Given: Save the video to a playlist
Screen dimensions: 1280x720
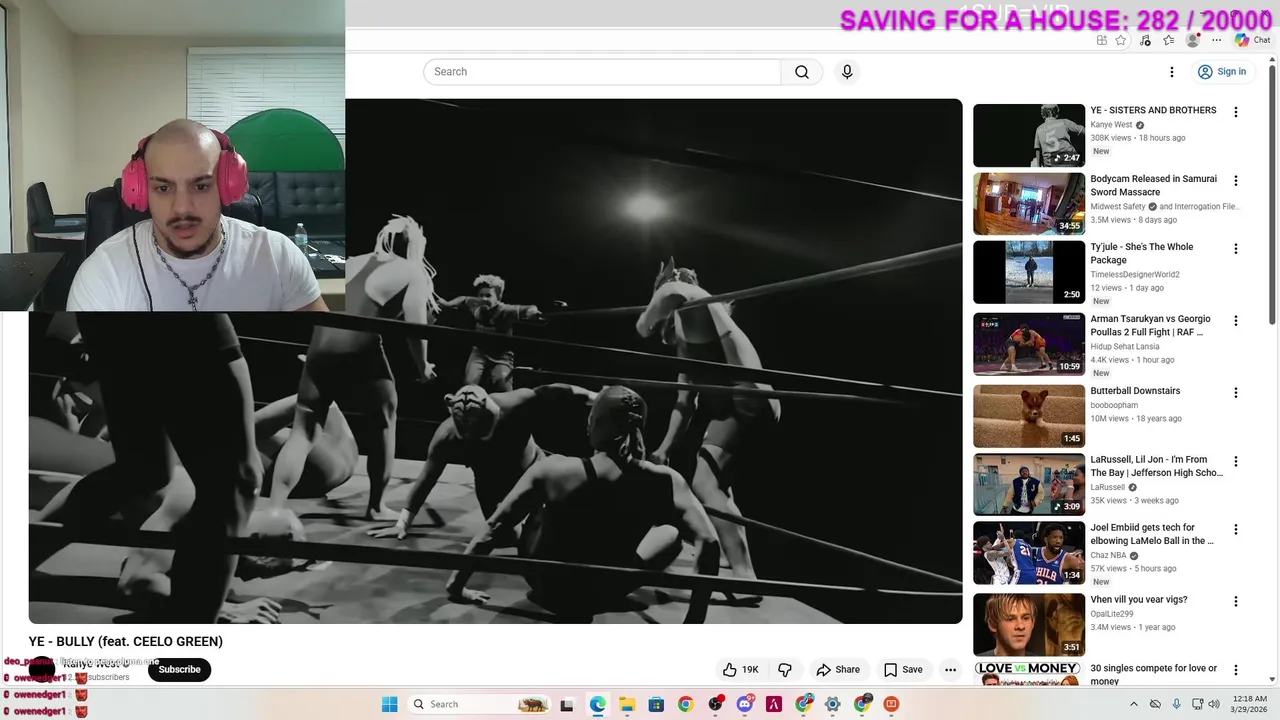Looking at the screenshot, I should 903,670.
